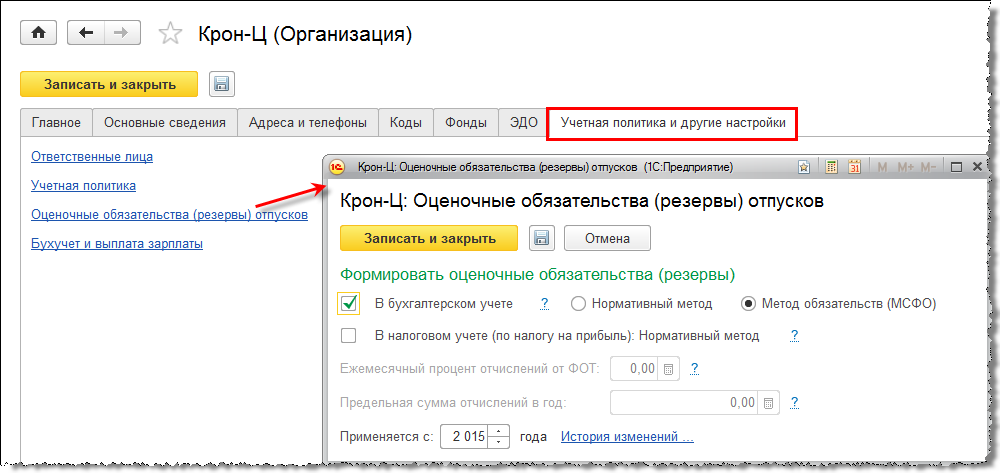Add Крон-Ц to favorites with star
Viewport: 1000px width, 473px height.
pyautogui.click(x=170, y=34)
